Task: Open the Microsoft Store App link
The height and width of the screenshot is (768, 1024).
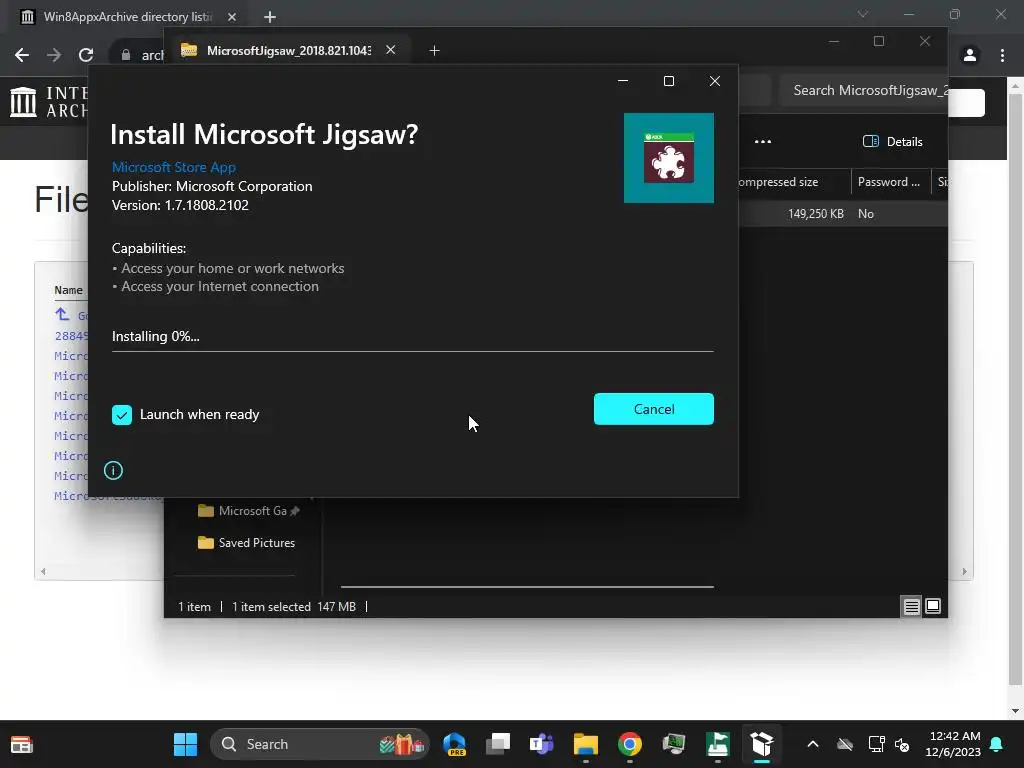Action: point(174,167)
